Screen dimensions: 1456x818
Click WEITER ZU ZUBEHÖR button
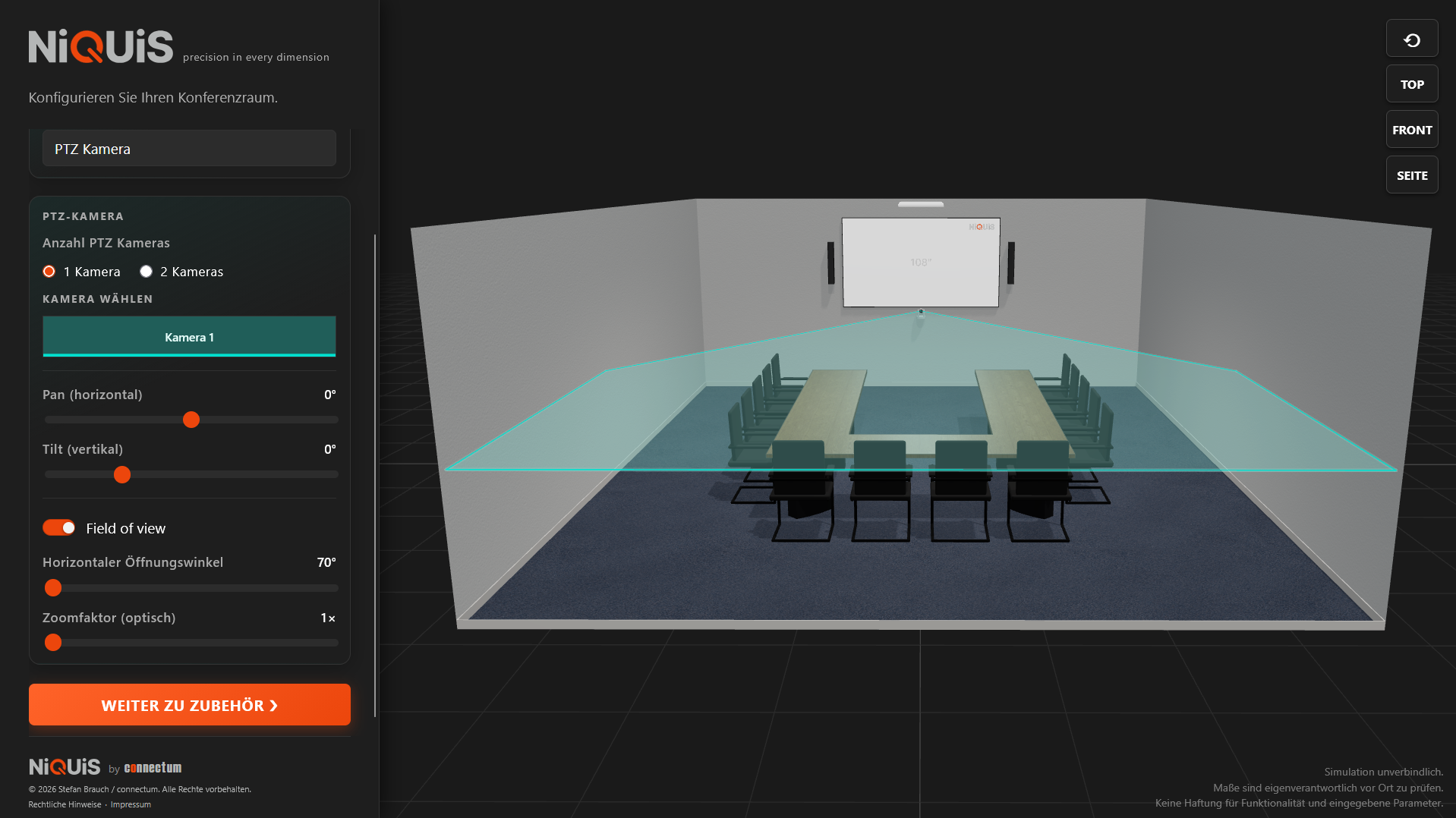(x=190, y=705)
